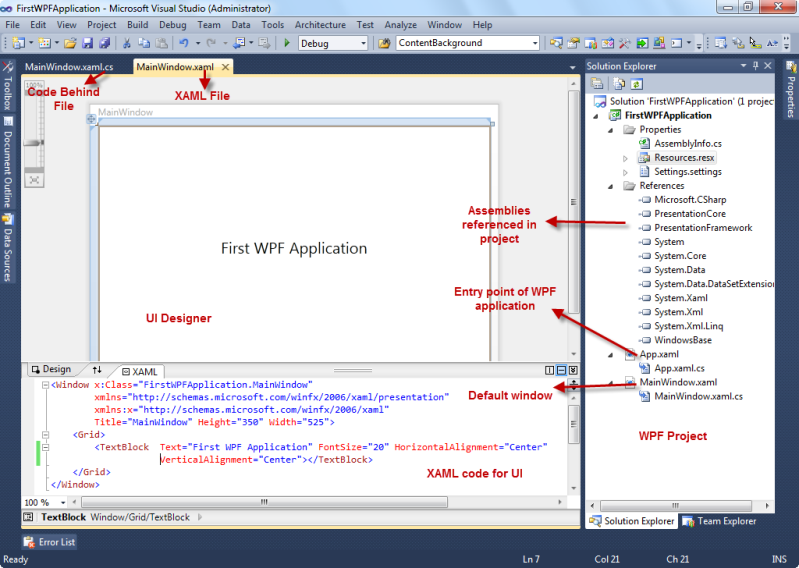Switch to the Team Explorer tab
799x568 pixels.
coord(719,521)
